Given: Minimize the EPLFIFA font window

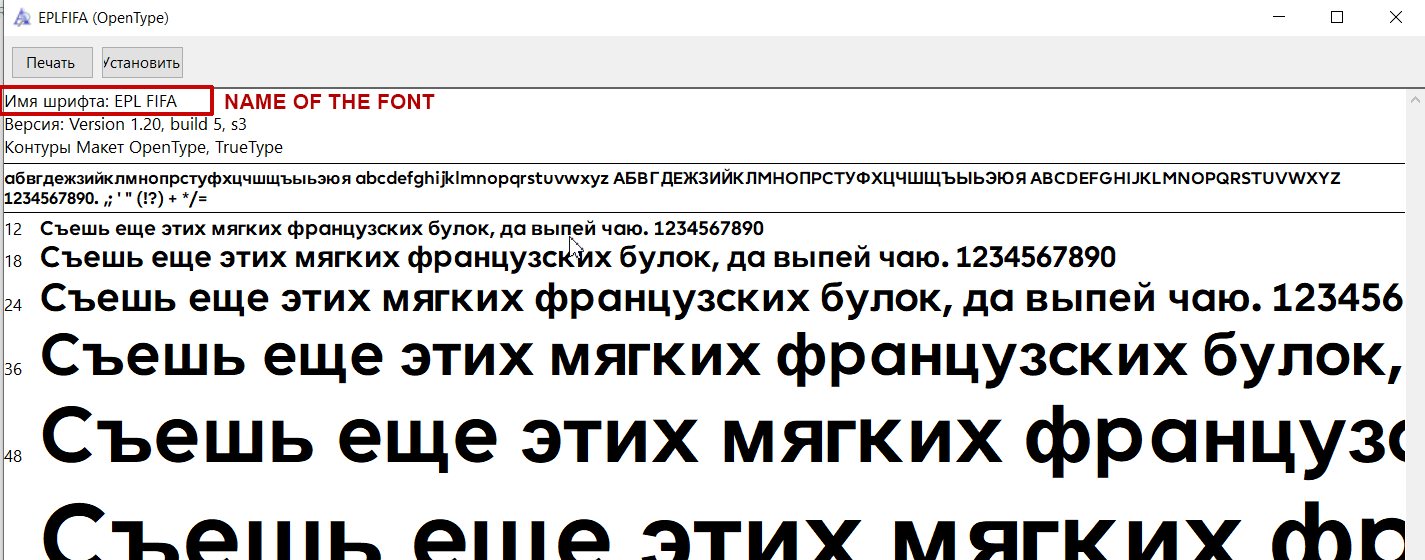Looking at the screenshot, I should coord(1280,17).
